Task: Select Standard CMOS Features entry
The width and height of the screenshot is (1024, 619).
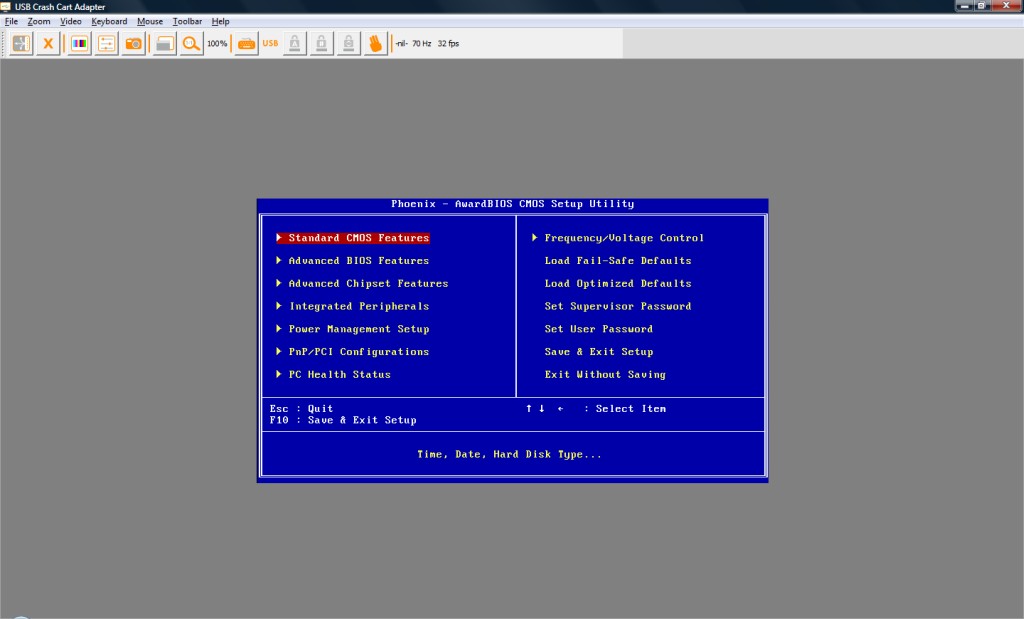Action: click(359, 238)
